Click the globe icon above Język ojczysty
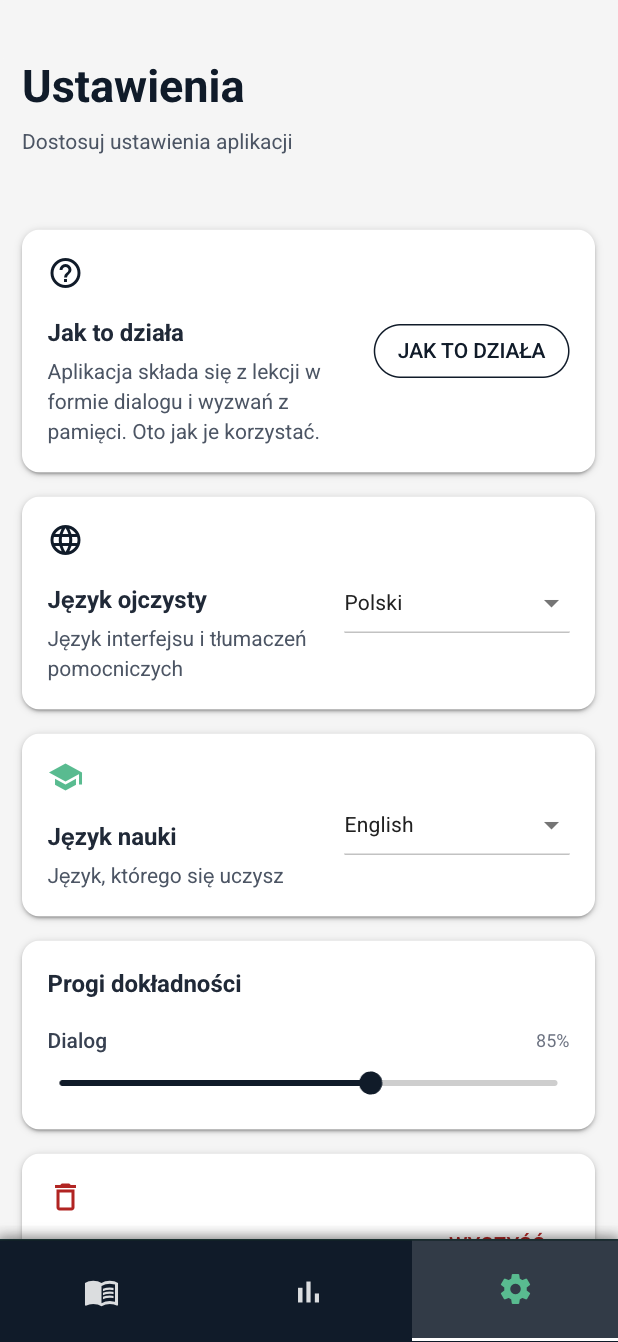Viewport: 618px width, 1342px height. point(65,539)
